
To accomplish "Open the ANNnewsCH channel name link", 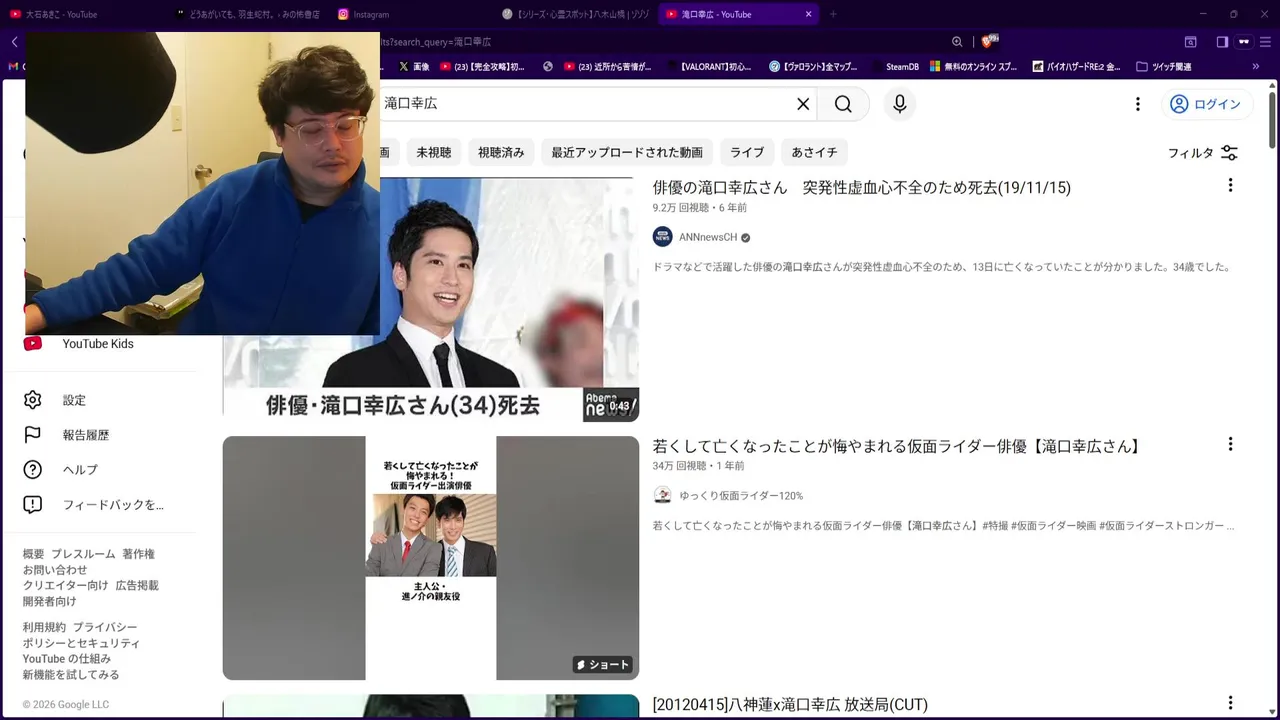I will tap(708, 237).
